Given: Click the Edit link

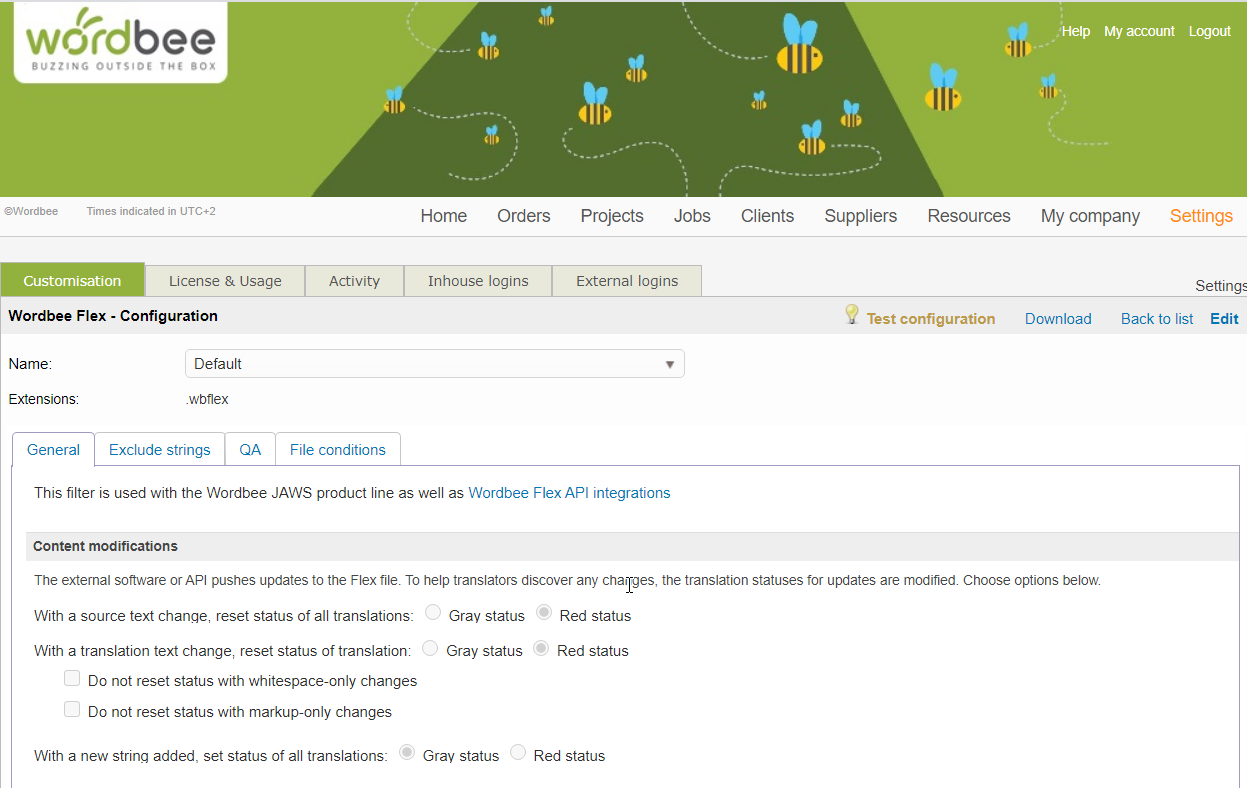Looking at the screenshot, I should (1224, 319).
